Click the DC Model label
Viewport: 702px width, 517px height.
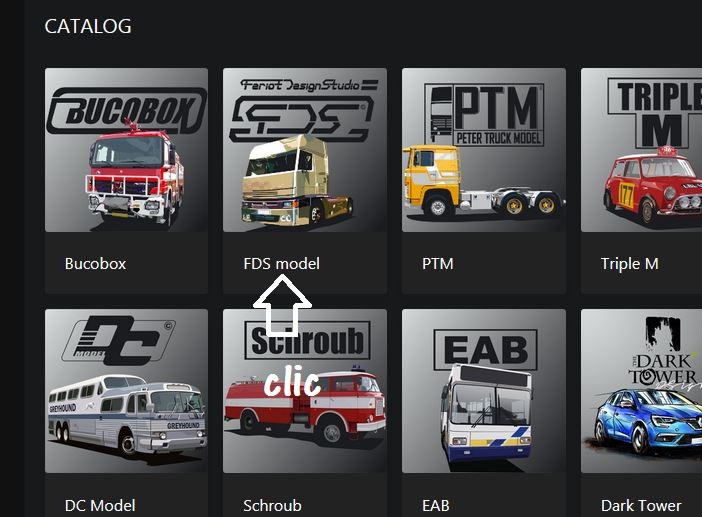(x=100, y=505)
